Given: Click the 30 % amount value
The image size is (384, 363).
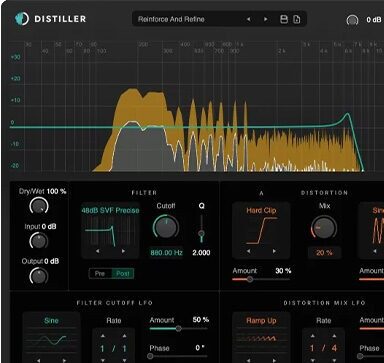Looking at the screenshot, I should (x=283, y=271).
